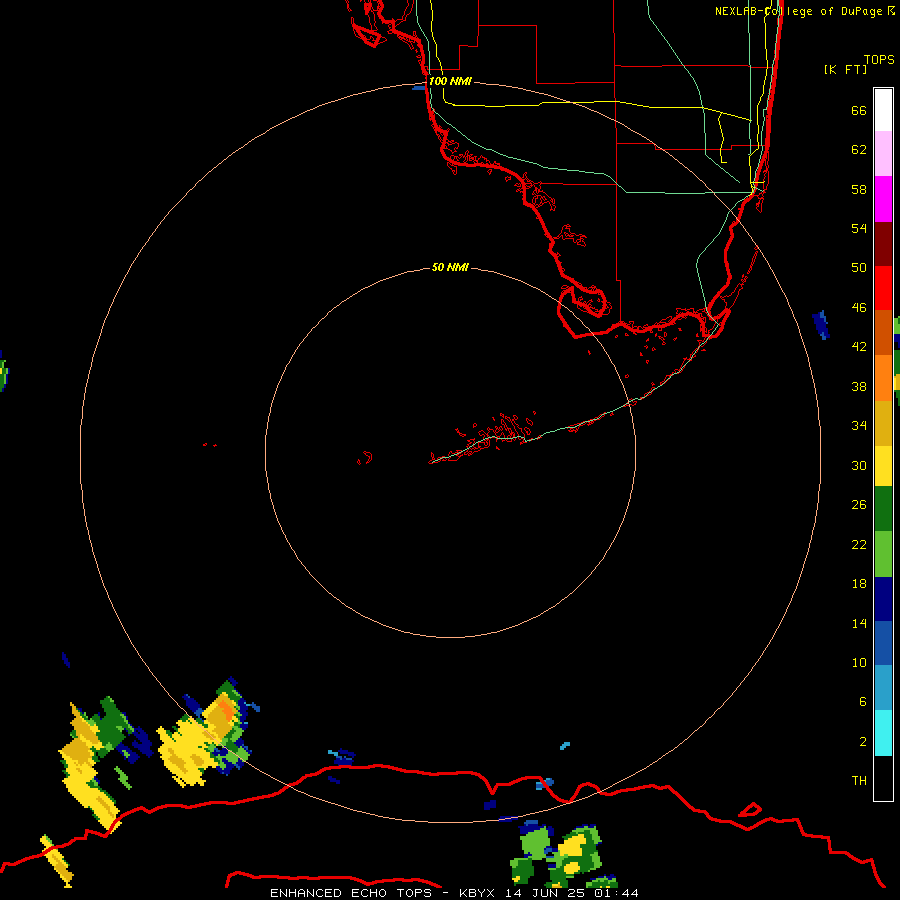Click the legend value '66'
Image resolution: width=900 pixels, height=900 pixels.
[x=859, y=110]
